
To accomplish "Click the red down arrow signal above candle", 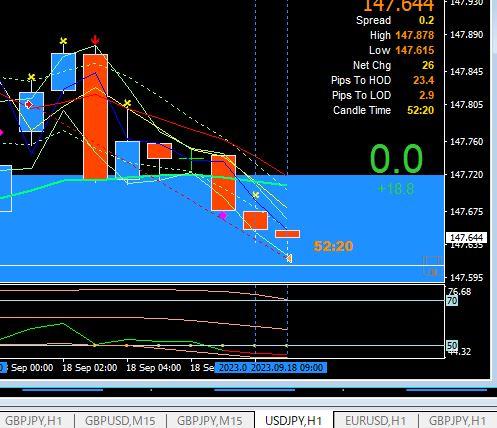I will click(95, 40).
